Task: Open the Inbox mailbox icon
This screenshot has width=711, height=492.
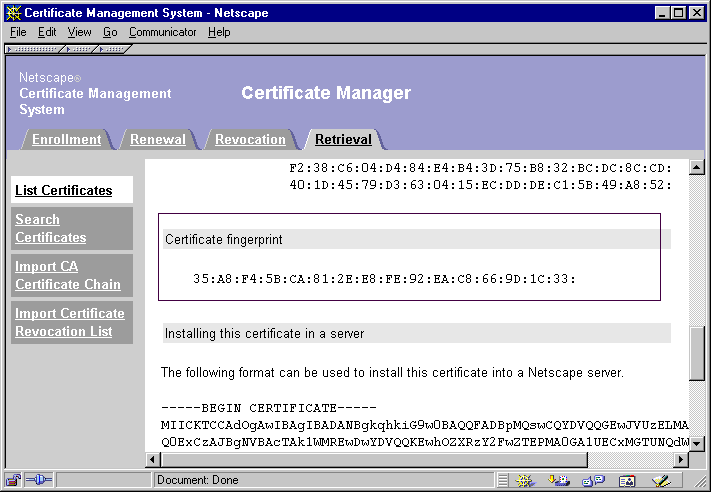Action: tap(559, 480)
